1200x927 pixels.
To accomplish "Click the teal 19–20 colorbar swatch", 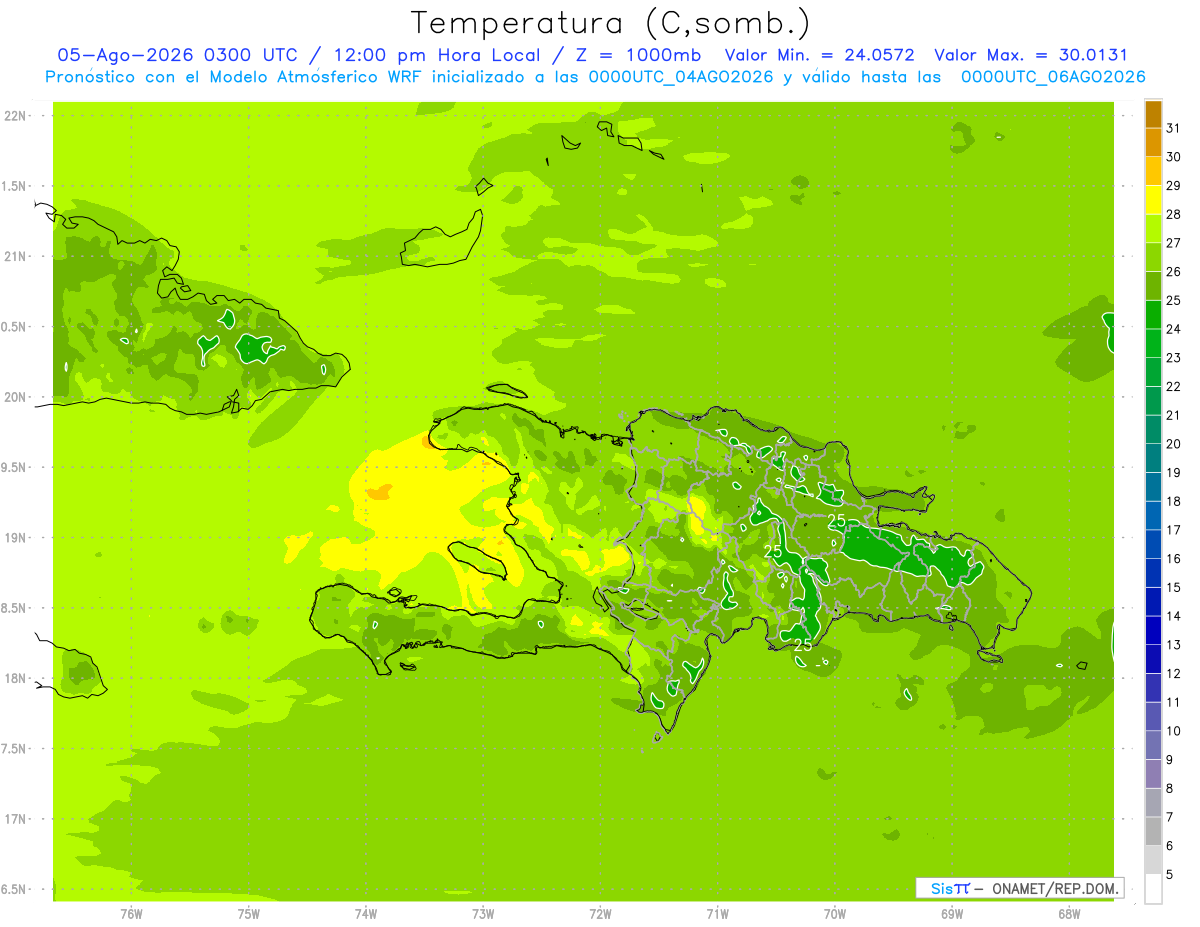I will pyautogui.click(x=1153, y=459).
